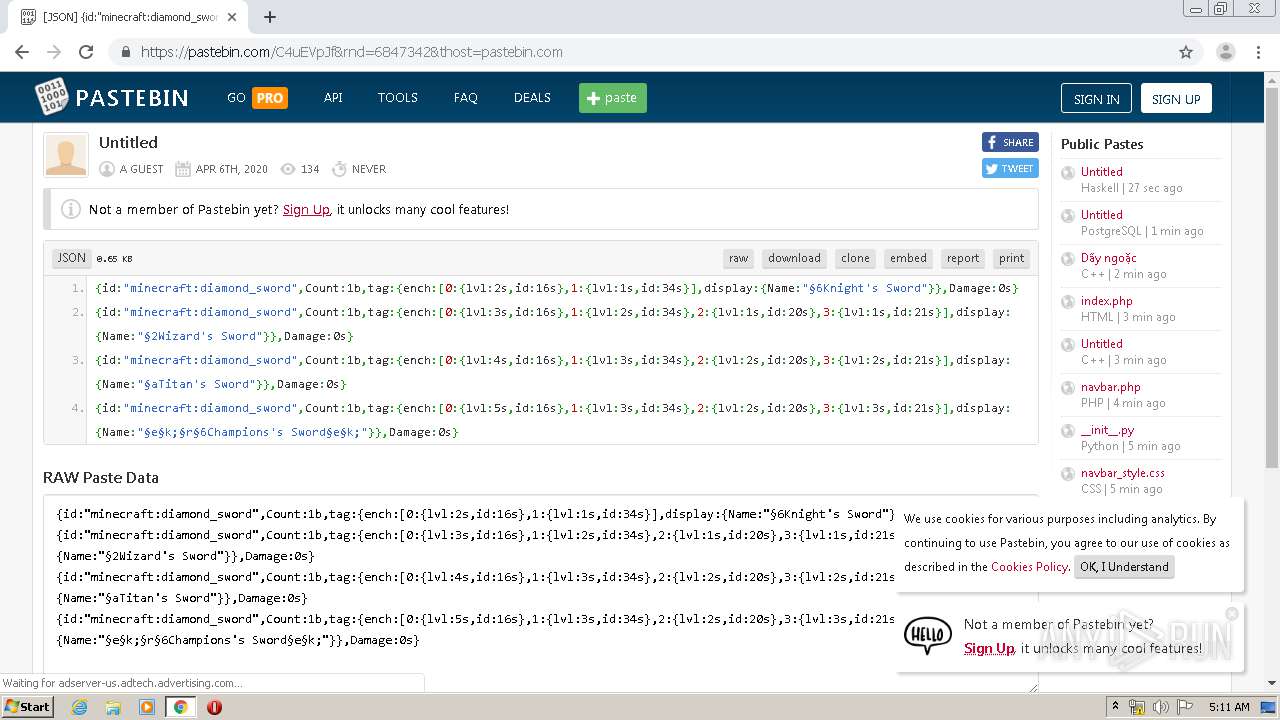Open the GO PRO menu item
Image resolution: width=1280 pixels, height=720 pixels.
point(257,98)
